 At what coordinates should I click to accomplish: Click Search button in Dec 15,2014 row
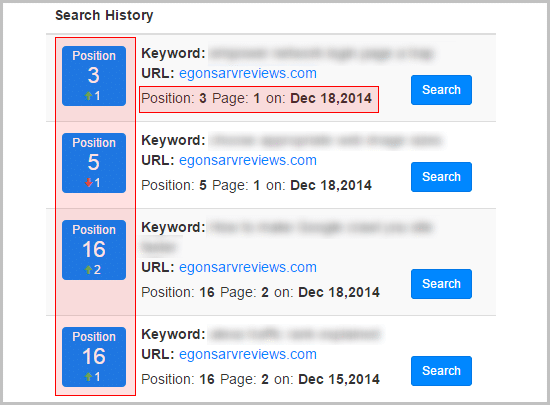pos(441,371)
